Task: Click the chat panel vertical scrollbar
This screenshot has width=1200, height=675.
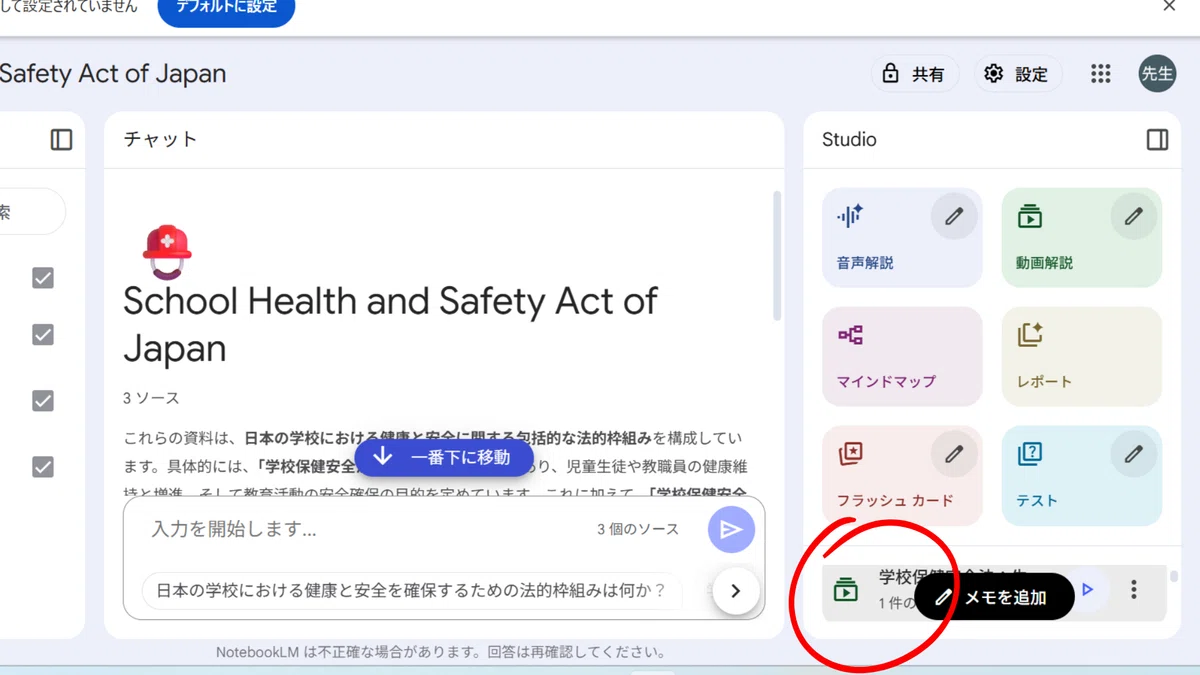Action: coord(777,255)
